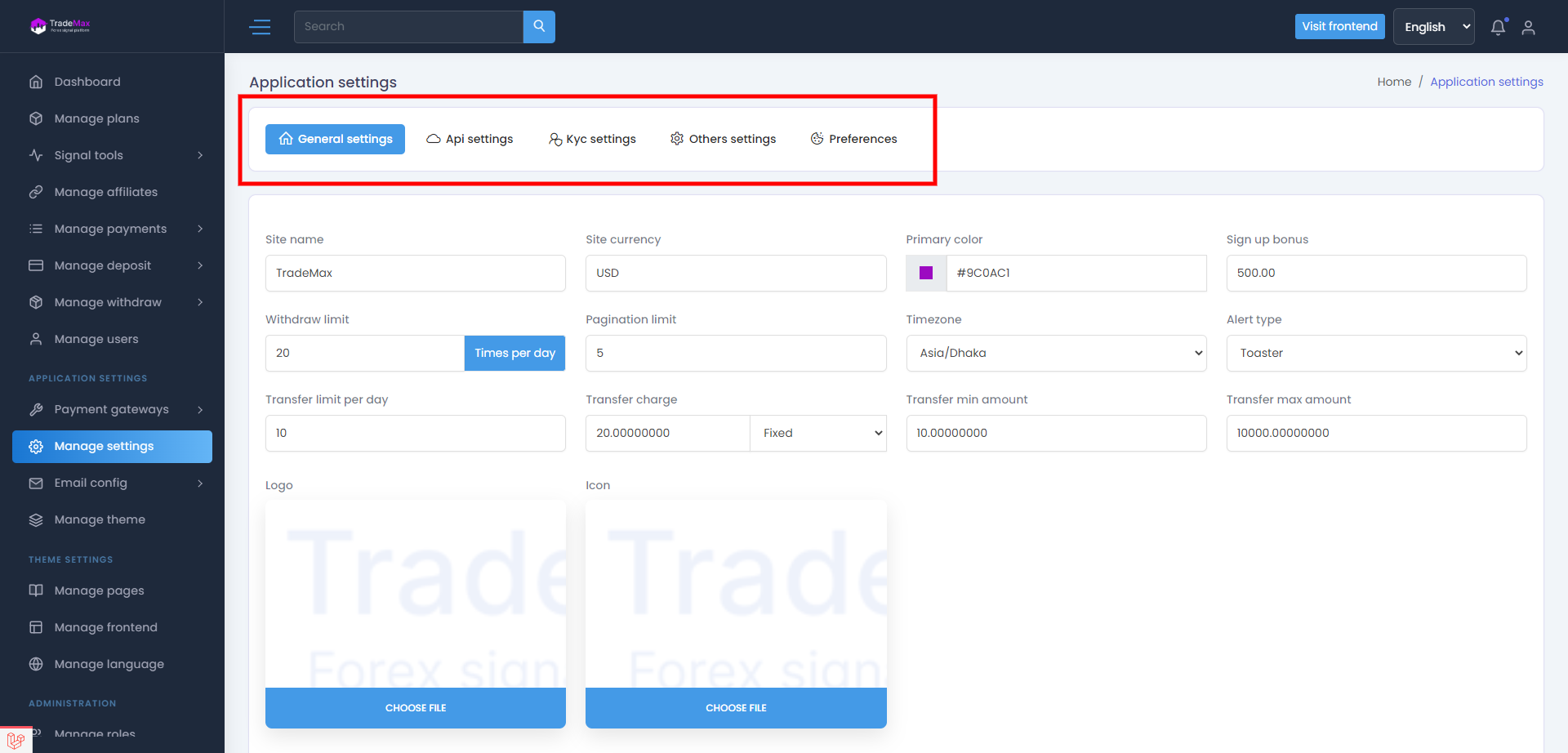Click the hamburger menu toggle icon
Viewport: 1568px width, 753px height.
[x=260, y=27]
